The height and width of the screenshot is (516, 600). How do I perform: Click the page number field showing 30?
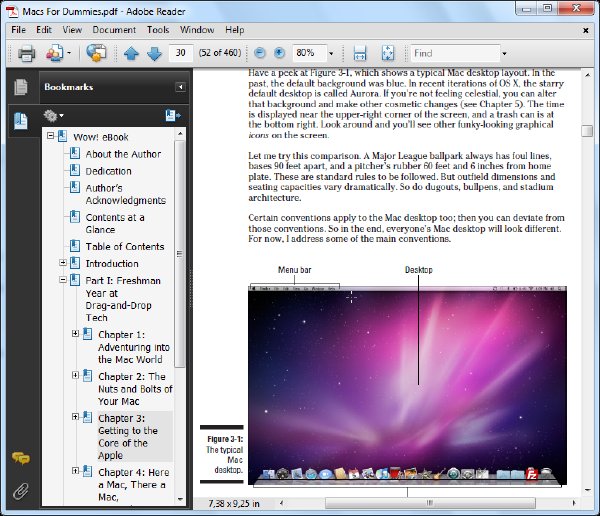tap(181, 53)
